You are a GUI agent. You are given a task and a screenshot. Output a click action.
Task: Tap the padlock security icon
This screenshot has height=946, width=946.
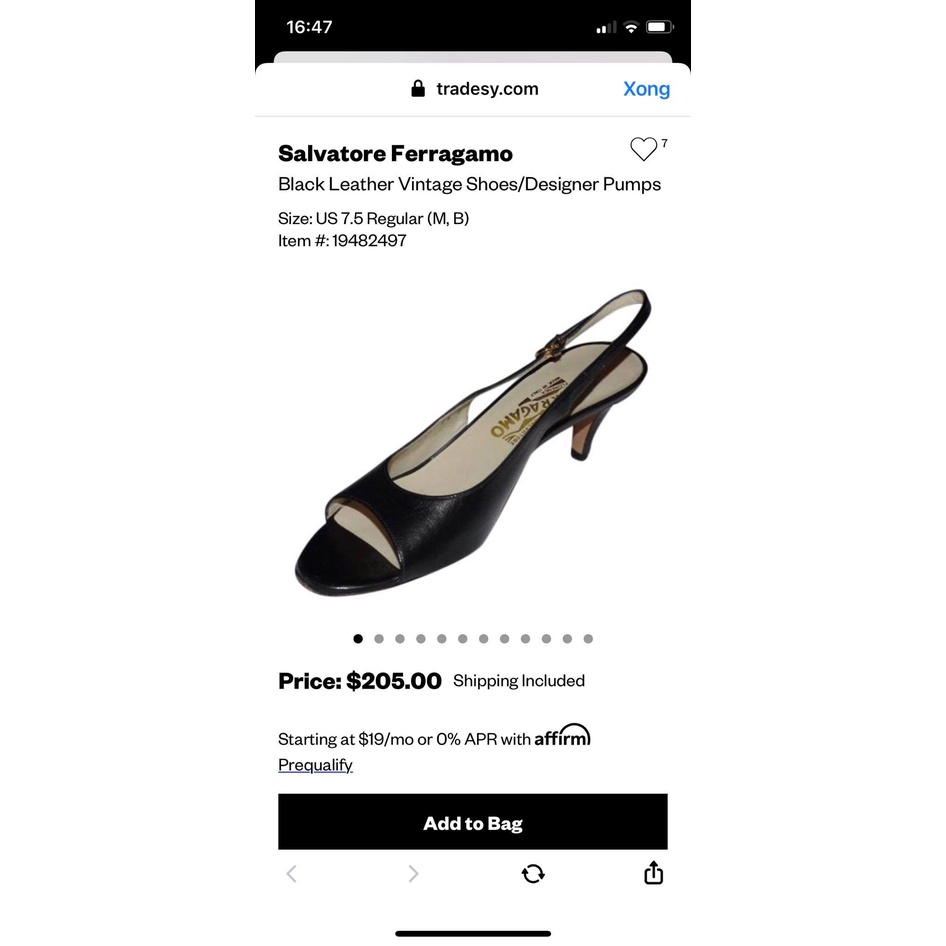click(417, 89)
